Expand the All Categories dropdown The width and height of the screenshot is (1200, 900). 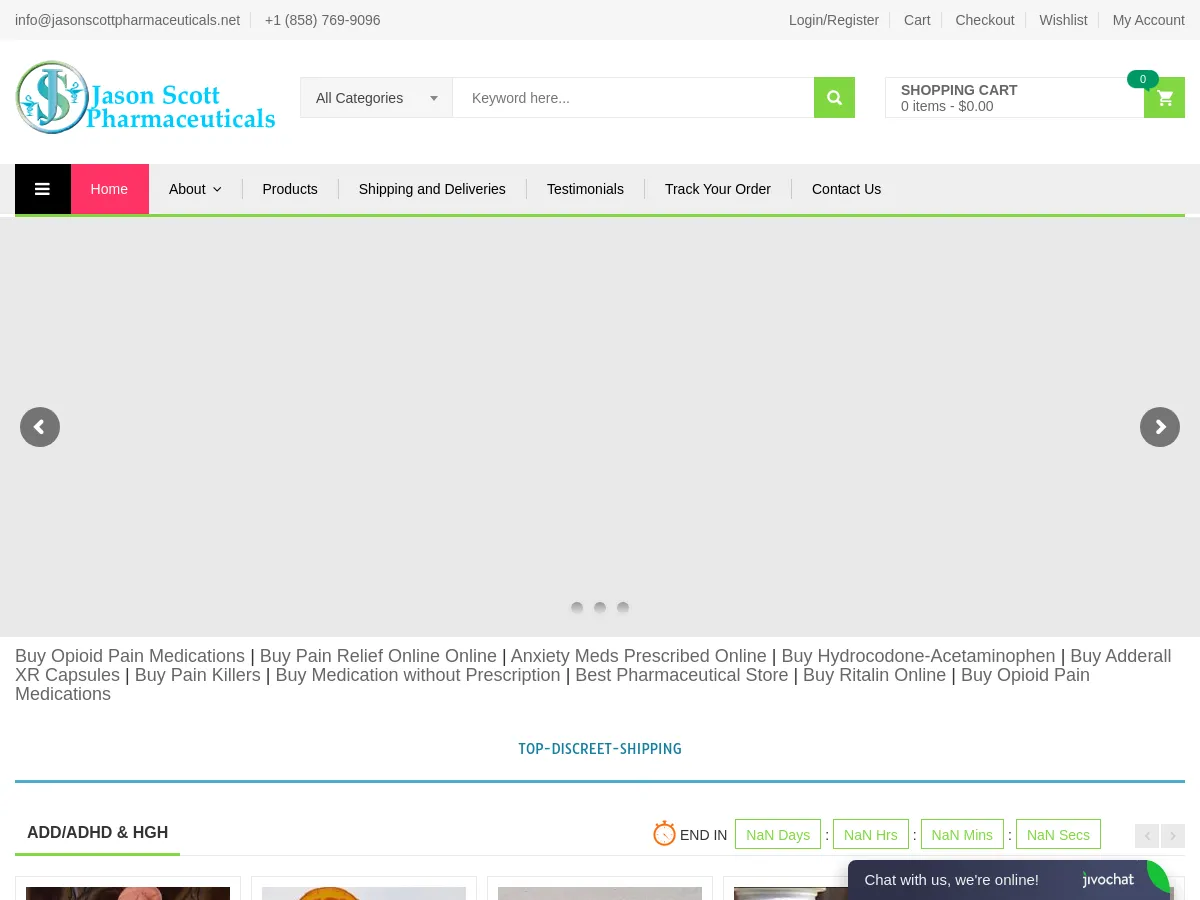coord(376,98)
